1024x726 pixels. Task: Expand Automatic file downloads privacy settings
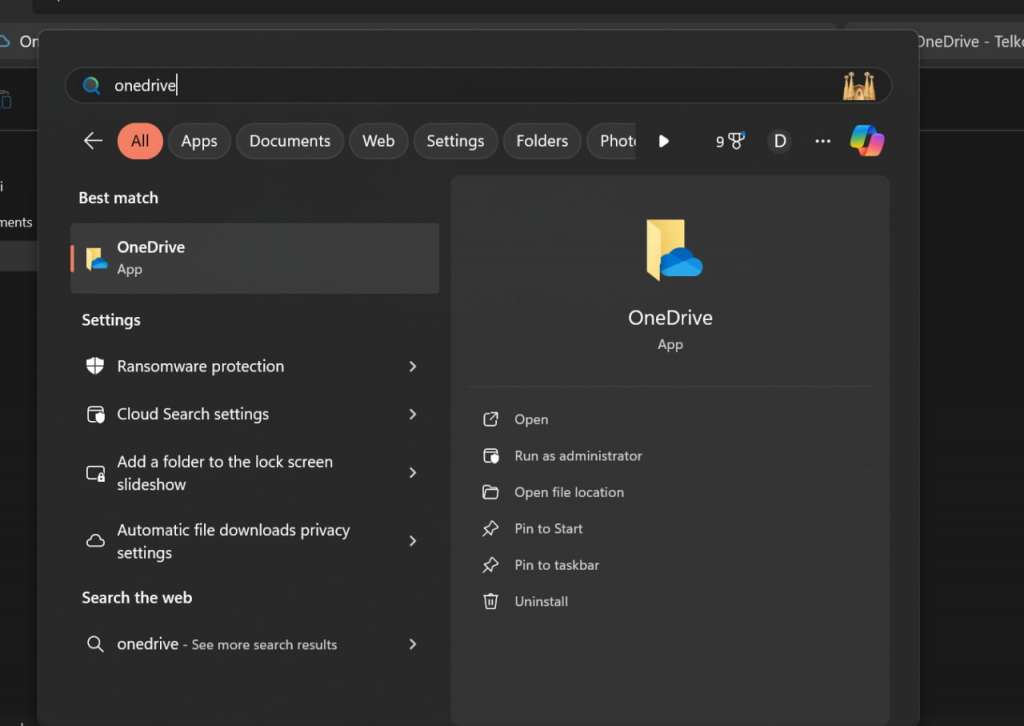pos(412,541)
